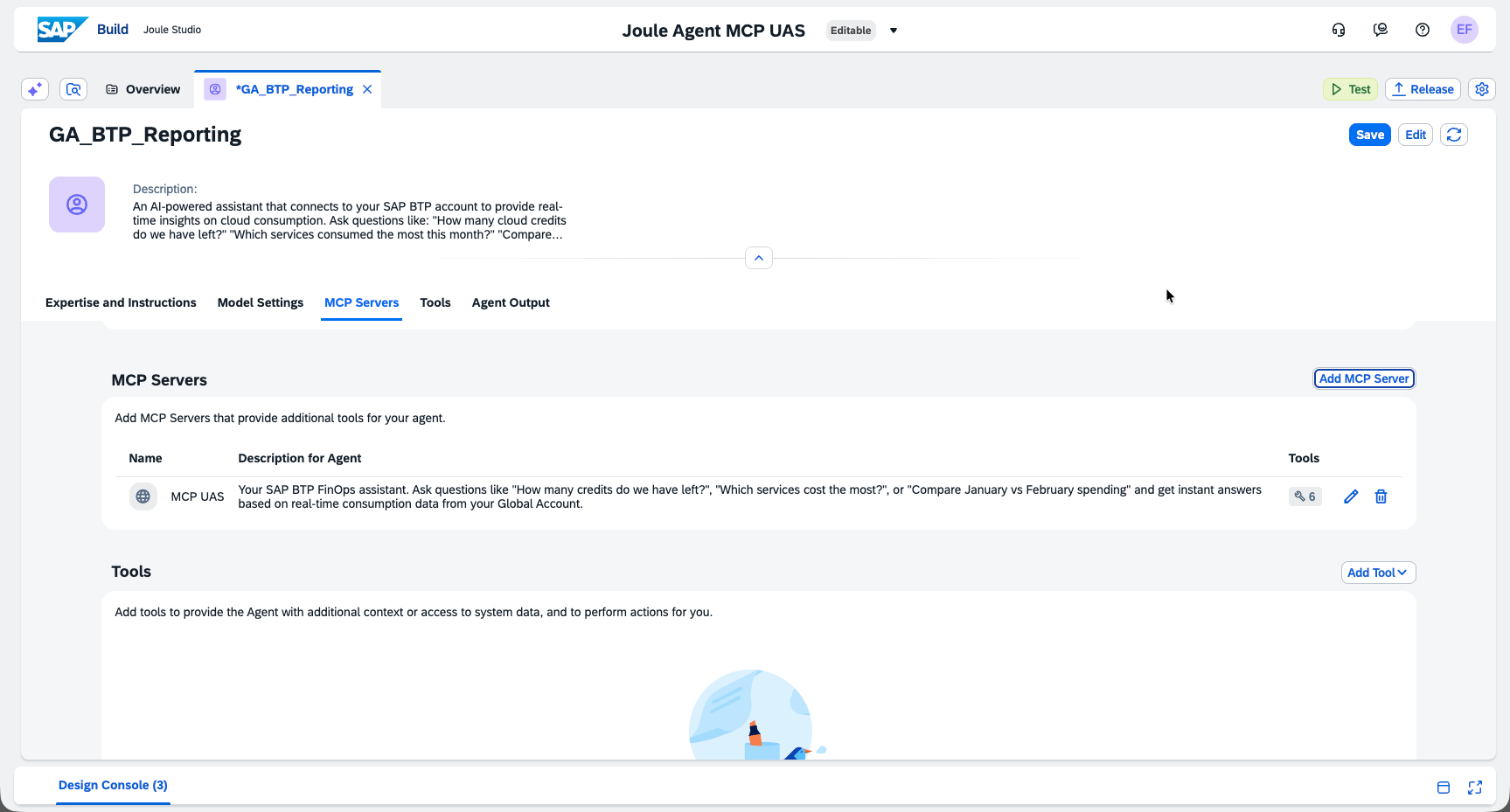Click the Edit button
The width and height of the screenshot is (1510, 812).
1416,135
